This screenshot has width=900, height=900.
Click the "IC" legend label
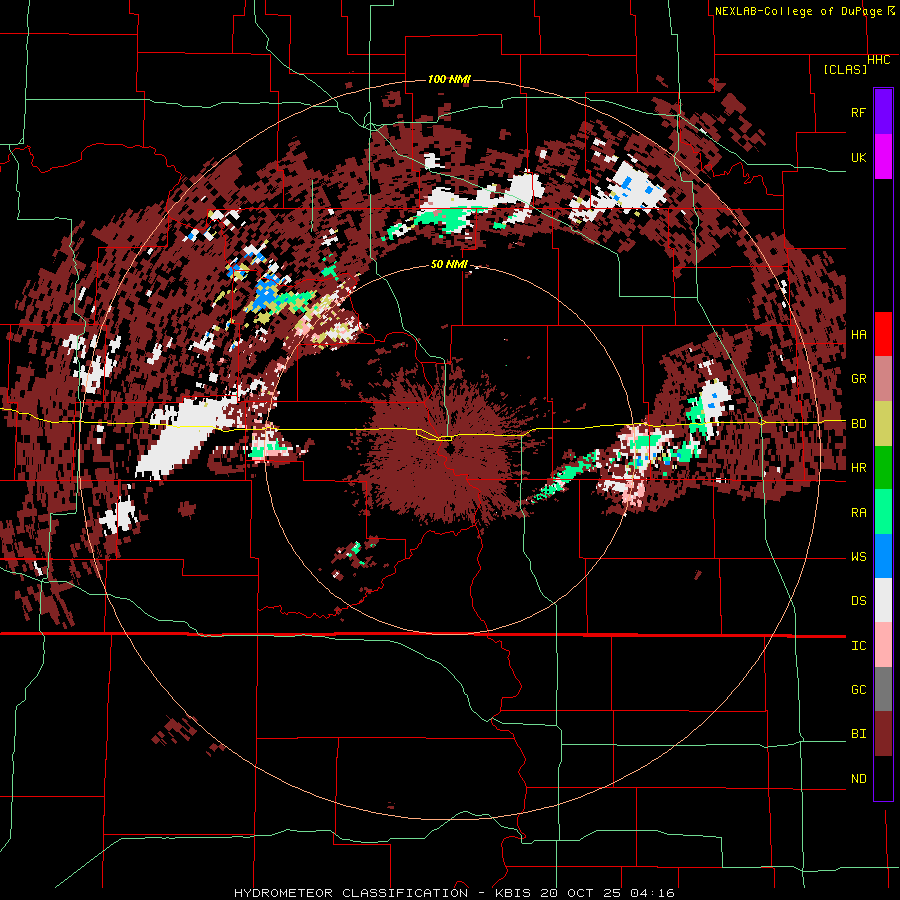pos(859,646)
